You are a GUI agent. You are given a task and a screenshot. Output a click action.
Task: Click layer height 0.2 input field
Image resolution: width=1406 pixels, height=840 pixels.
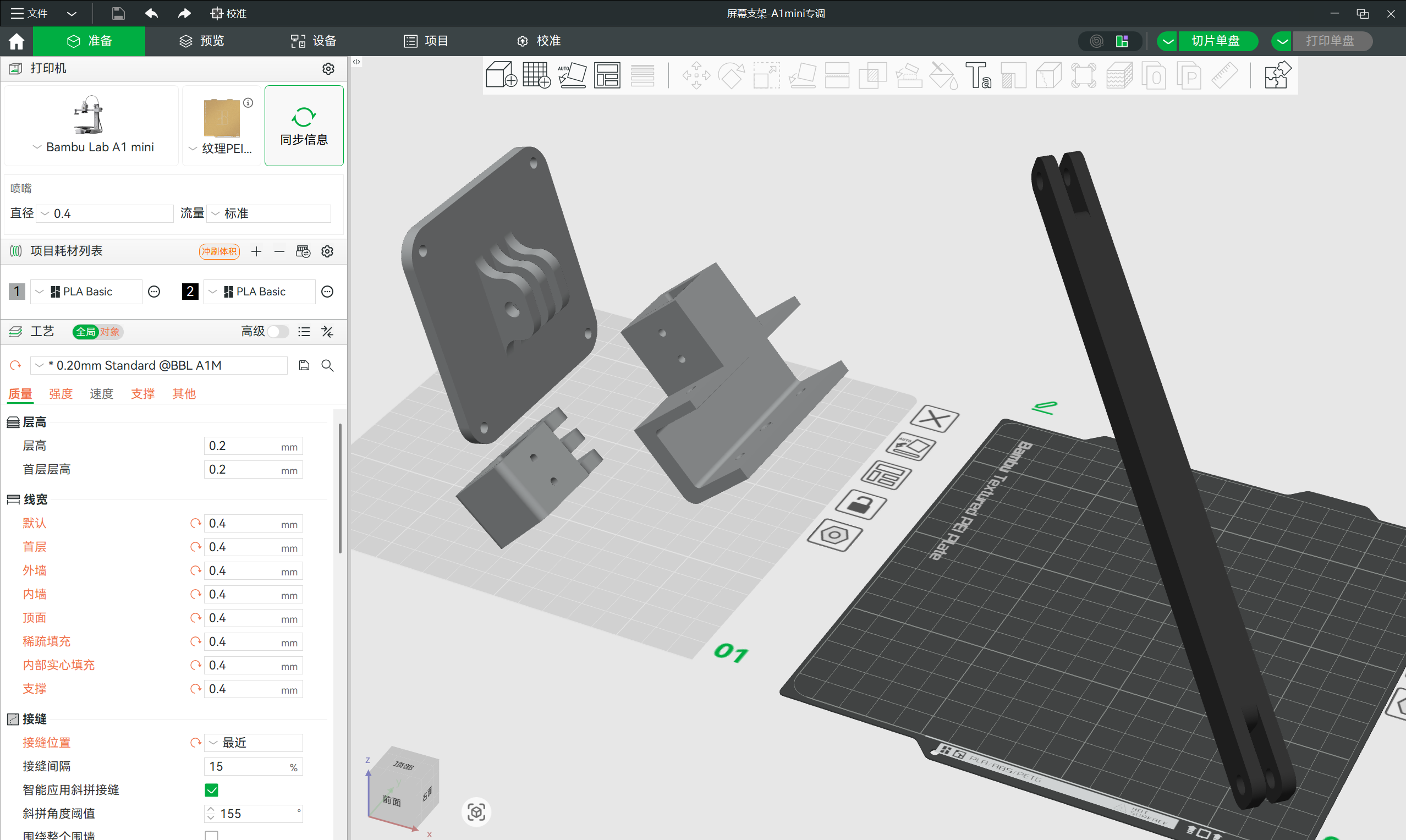253,446
